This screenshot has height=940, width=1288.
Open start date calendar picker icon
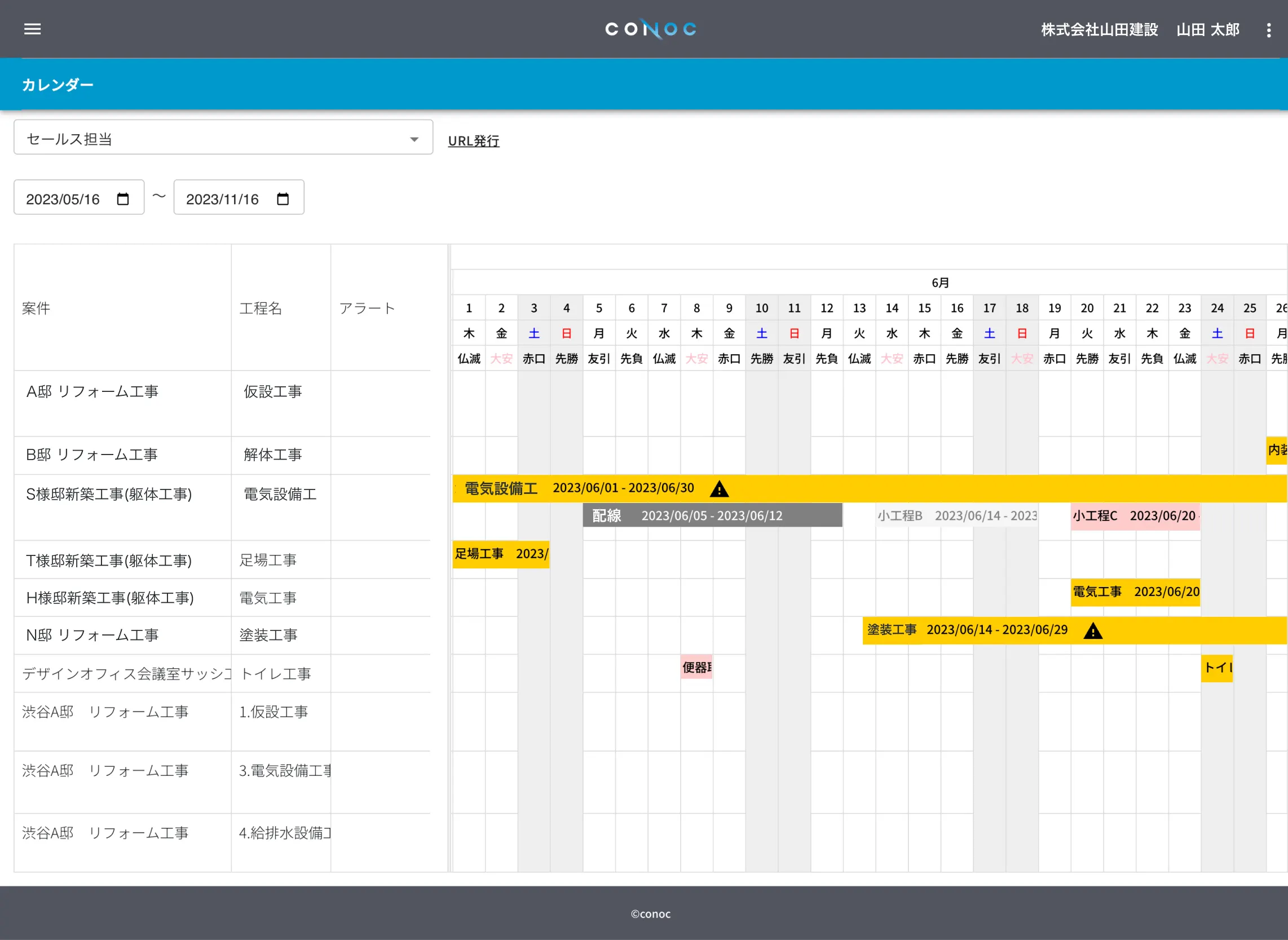coord(123,198)
